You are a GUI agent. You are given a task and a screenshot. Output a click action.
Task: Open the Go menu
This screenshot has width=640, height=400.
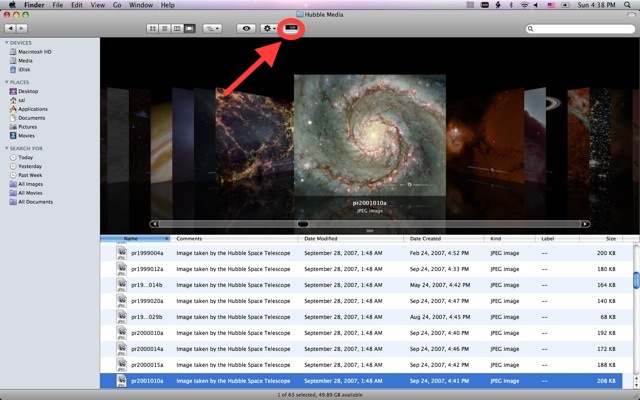click(x=119, y=5)
